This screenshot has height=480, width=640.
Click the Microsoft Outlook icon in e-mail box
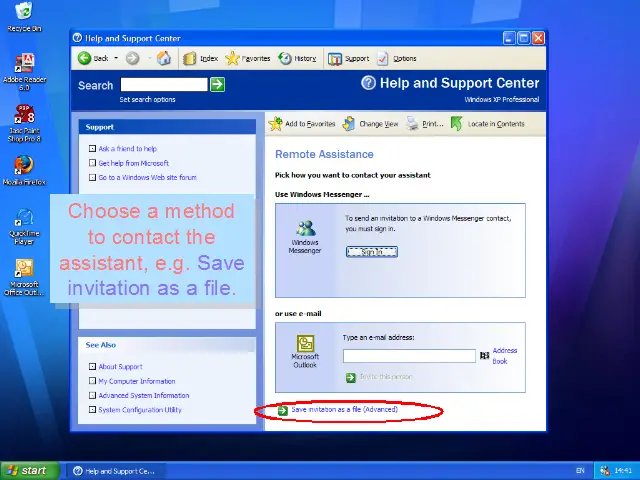point(305,344)
